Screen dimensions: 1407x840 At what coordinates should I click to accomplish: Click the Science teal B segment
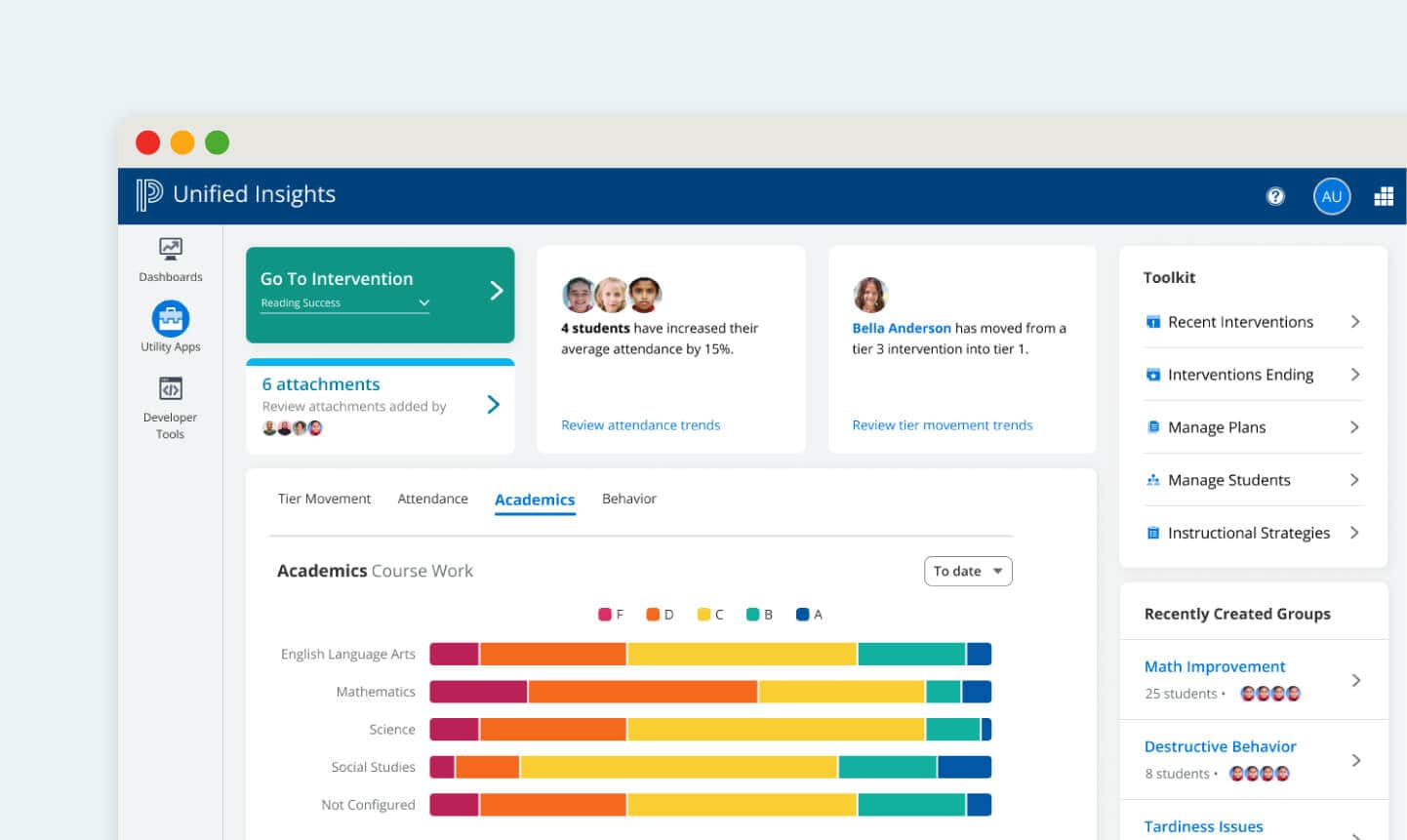pyautogui.click(x=953, y=729)
